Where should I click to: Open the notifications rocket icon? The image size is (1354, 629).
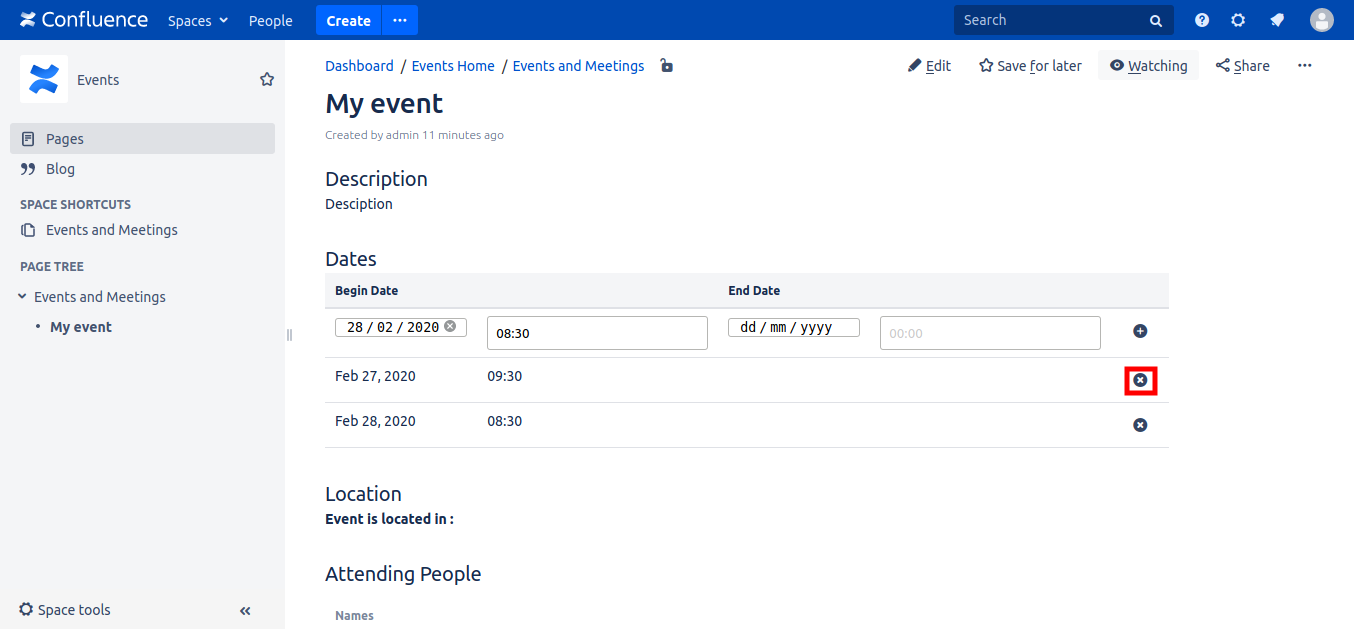pos(1277,20)
